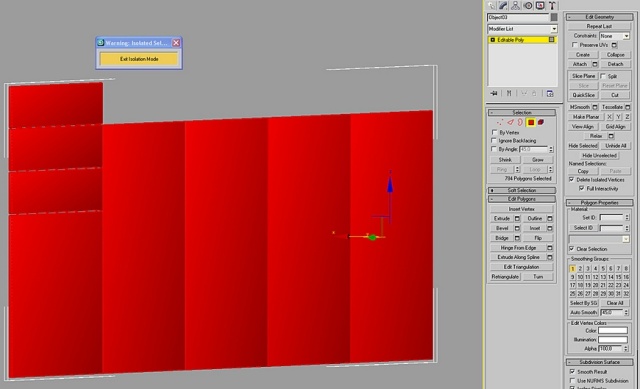The width and height of the screenshot is (640, 389).
Task: Collapse the Edit Geometry rollout header
Action: pos(599,17)
